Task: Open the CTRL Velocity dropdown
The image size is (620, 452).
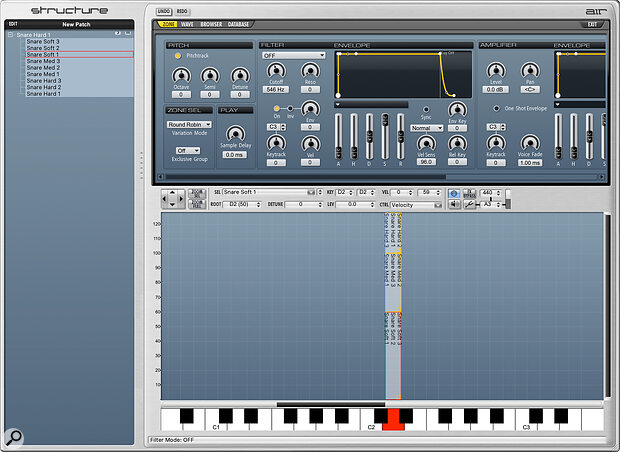Action: click(x=417, y=204)
